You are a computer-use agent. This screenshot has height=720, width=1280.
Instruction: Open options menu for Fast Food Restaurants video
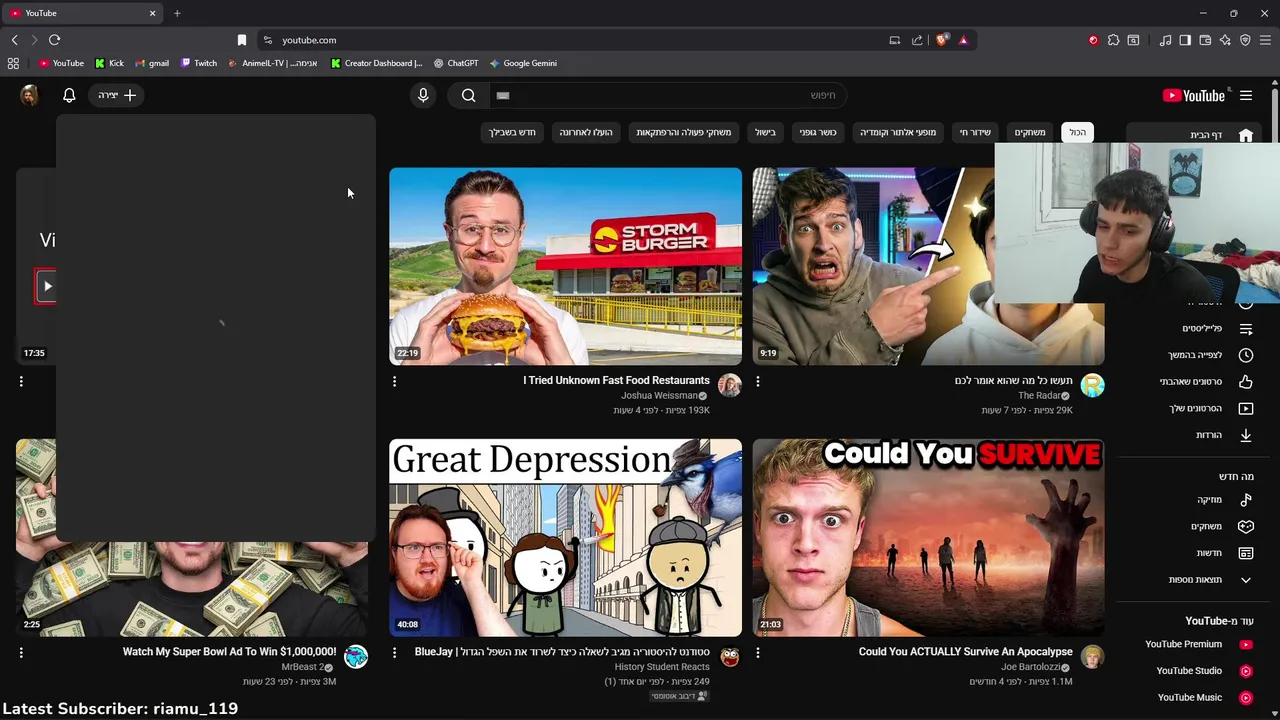pos(394,381)
